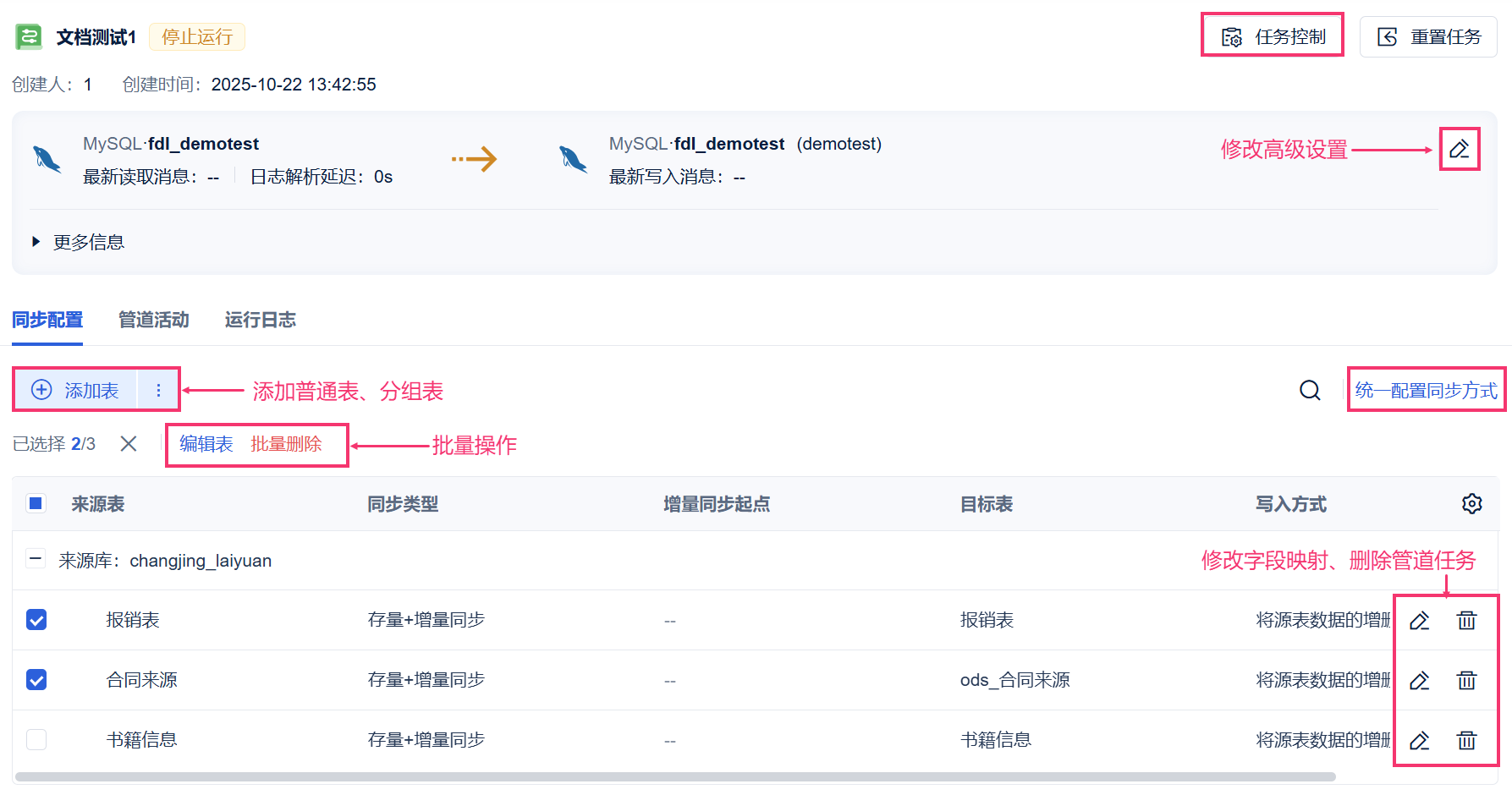Clear selection with the X icon
This screenshot has height=795, width=1512.
pyautogui.click(x=129, y=444)
